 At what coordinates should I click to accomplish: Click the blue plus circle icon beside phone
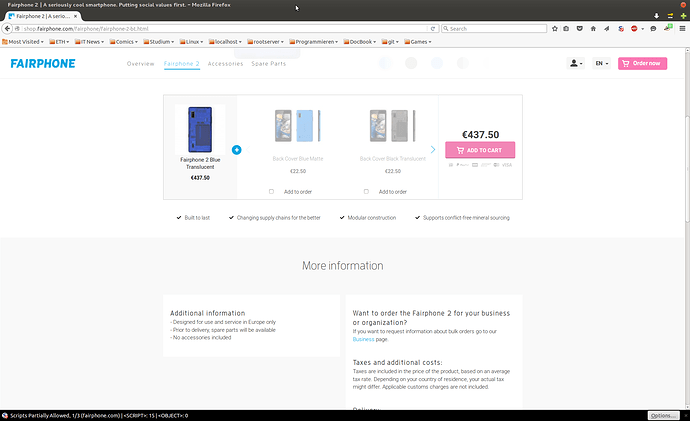click(x=236, y=150)
